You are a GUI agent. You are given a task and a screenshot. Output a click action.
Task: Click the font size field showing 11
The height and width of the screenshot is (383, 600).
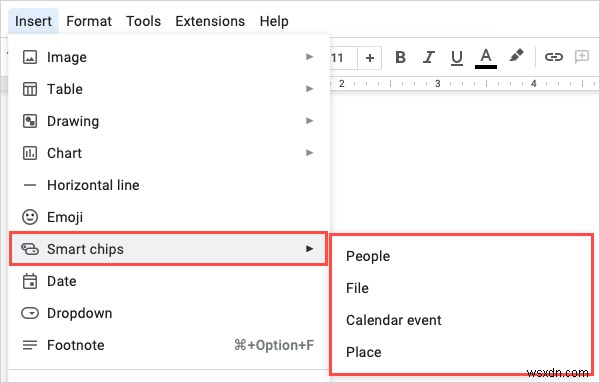pos(344,58)
